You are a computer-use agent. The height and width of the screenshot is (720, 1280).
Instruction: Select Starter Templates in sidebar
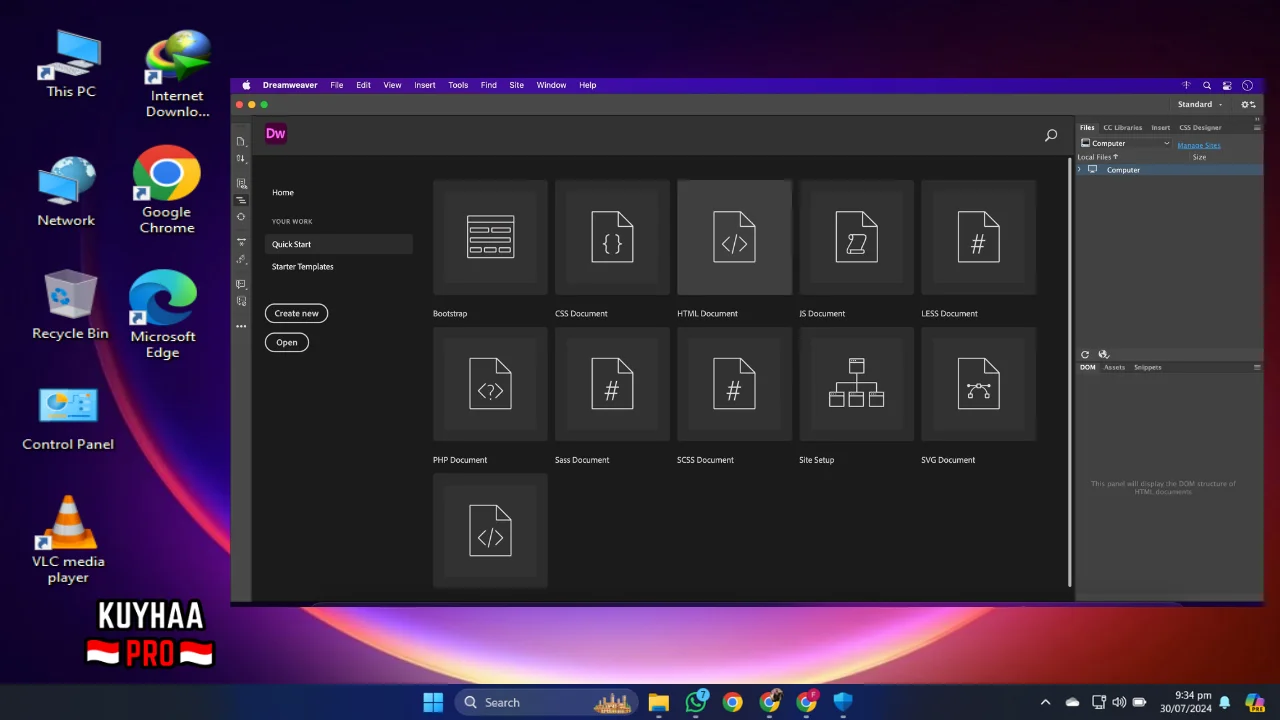pyautogui.click(x=303, y=266)
